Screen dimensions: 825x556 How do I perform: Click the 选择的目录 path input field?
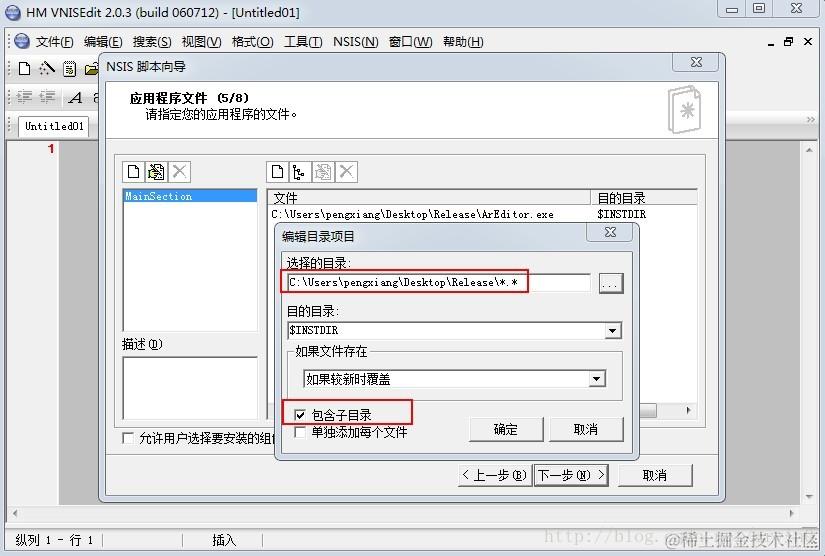click(x=439, y=283)
